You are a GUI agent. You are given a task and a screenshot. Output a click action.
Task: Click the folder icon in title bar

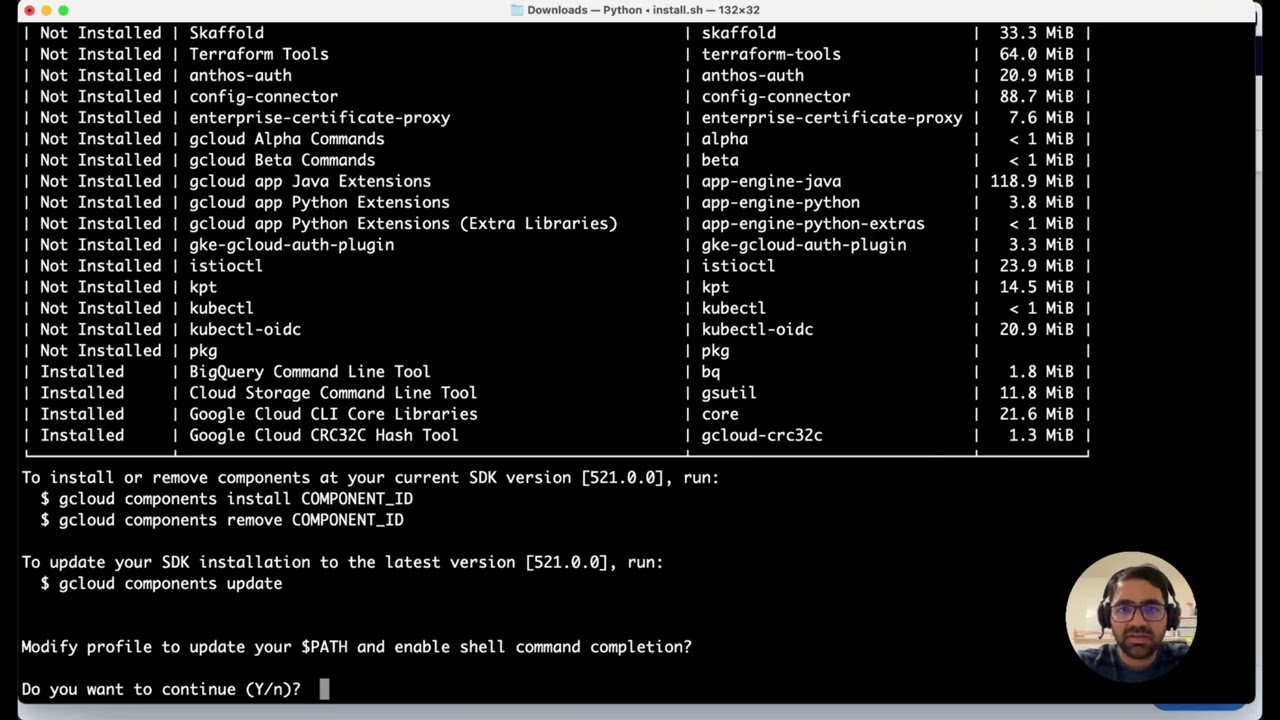point(517,10)
